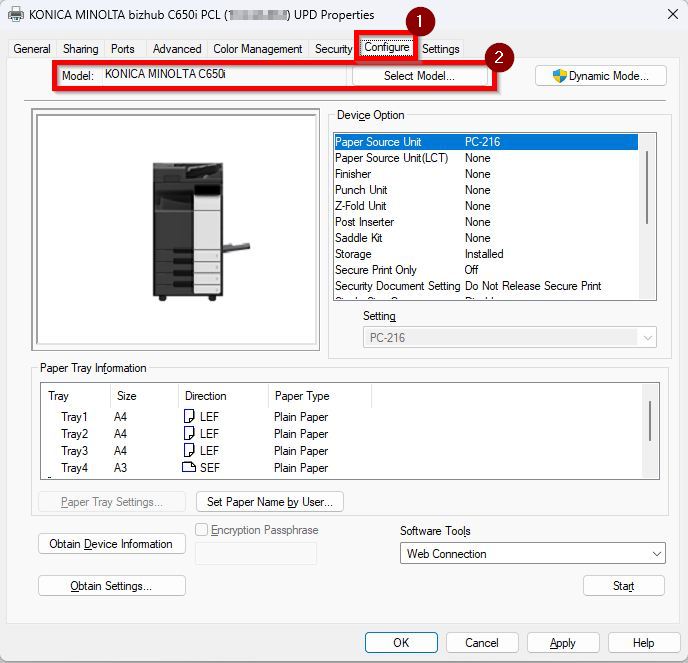Click Tray4 SEF page direction icon
The width and height of the screenshot is (688, 663).
(x=189, y=467)
